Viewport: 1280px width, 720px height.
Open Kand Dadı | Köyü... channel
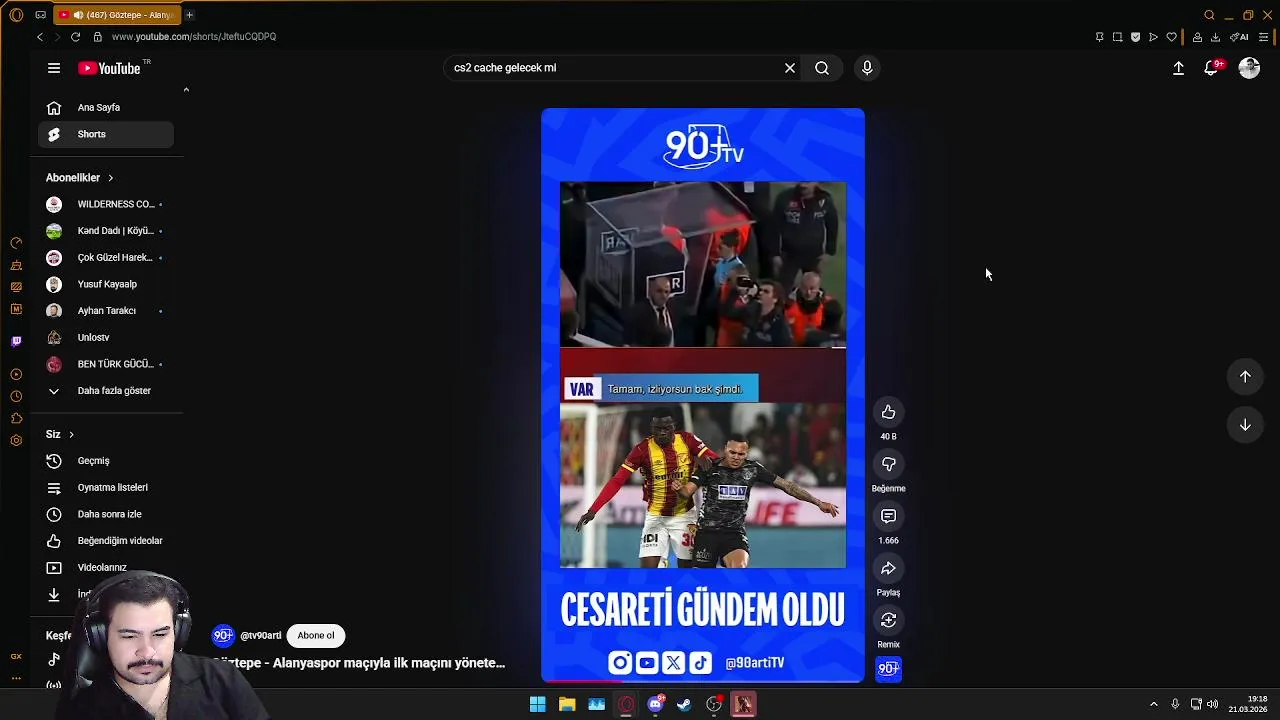point(106,231)
